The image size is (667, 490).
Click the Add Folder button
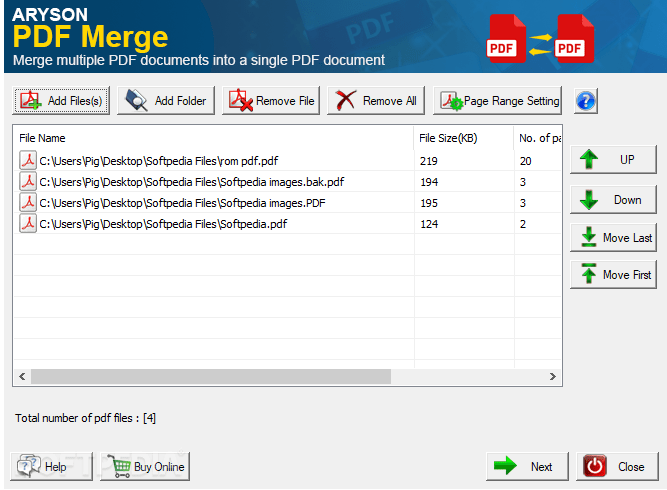(x=166, y=101)
